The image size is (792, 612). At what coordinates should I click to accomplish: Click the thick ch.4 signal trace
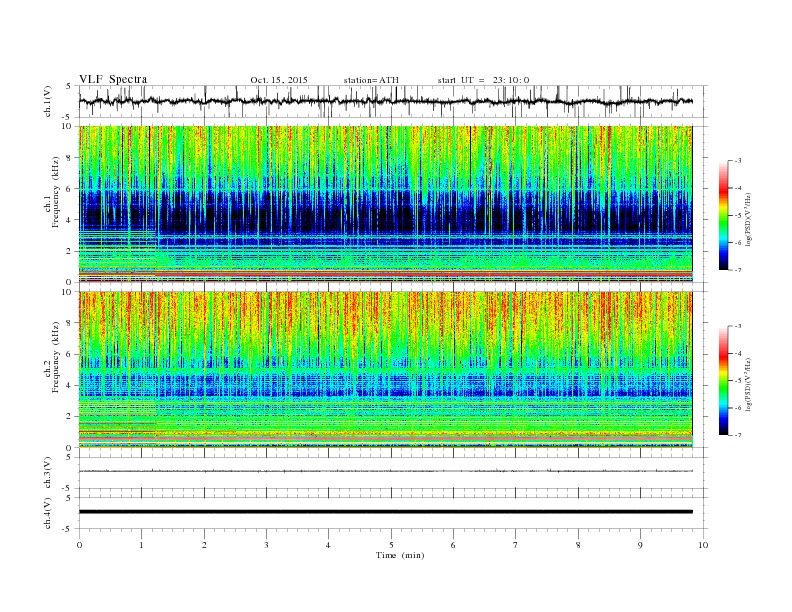[x=385, y=512]
